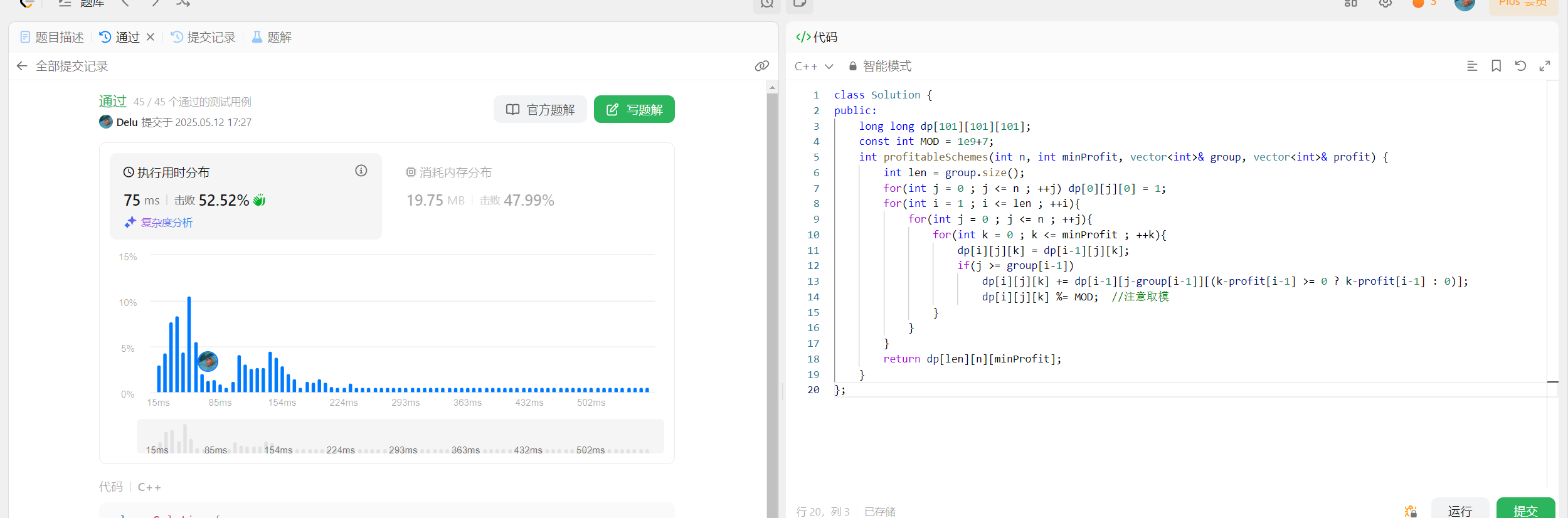
Task: Click the code editor minimap scroll marker
Action: click(x=1552, y=381)
